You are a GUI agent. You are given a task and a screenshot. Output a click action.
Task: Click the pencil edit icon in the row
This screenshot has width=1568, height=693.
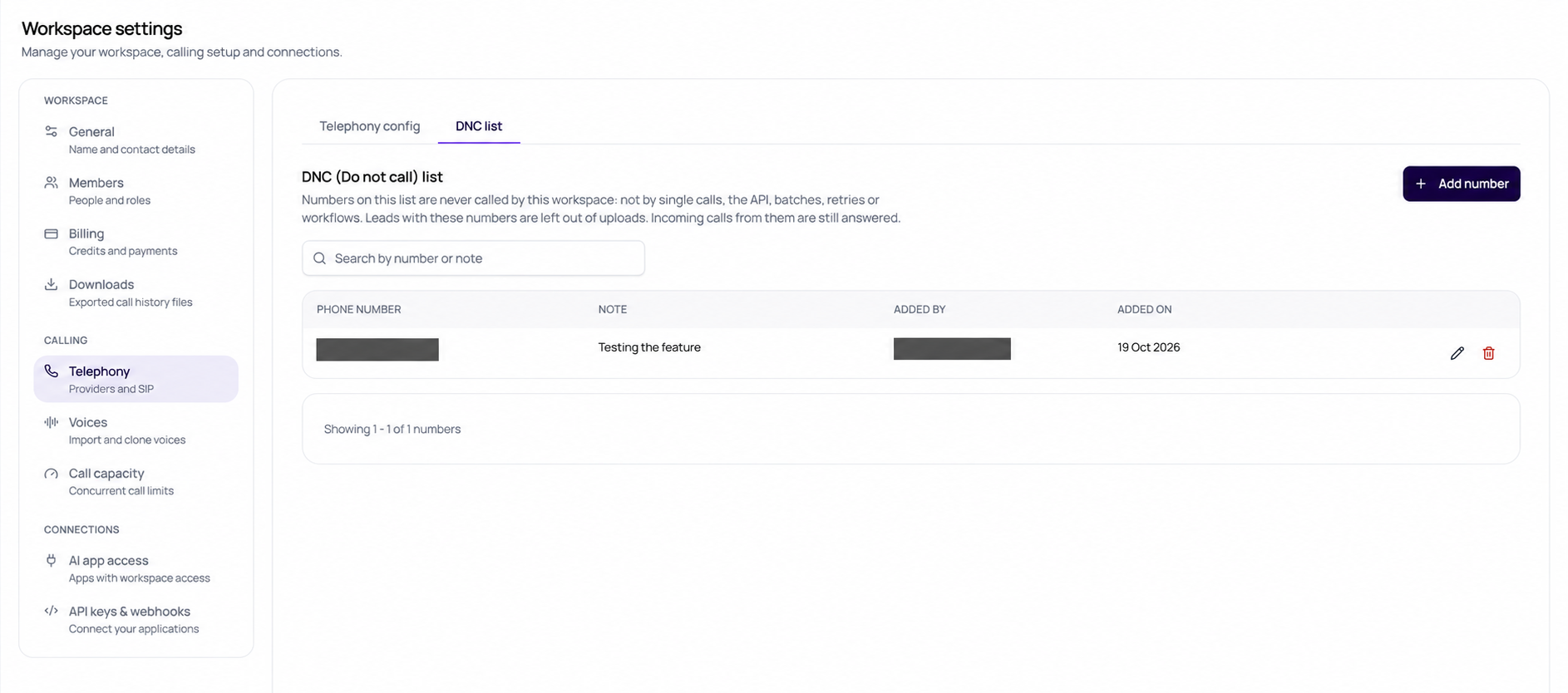coord(1457,353)
